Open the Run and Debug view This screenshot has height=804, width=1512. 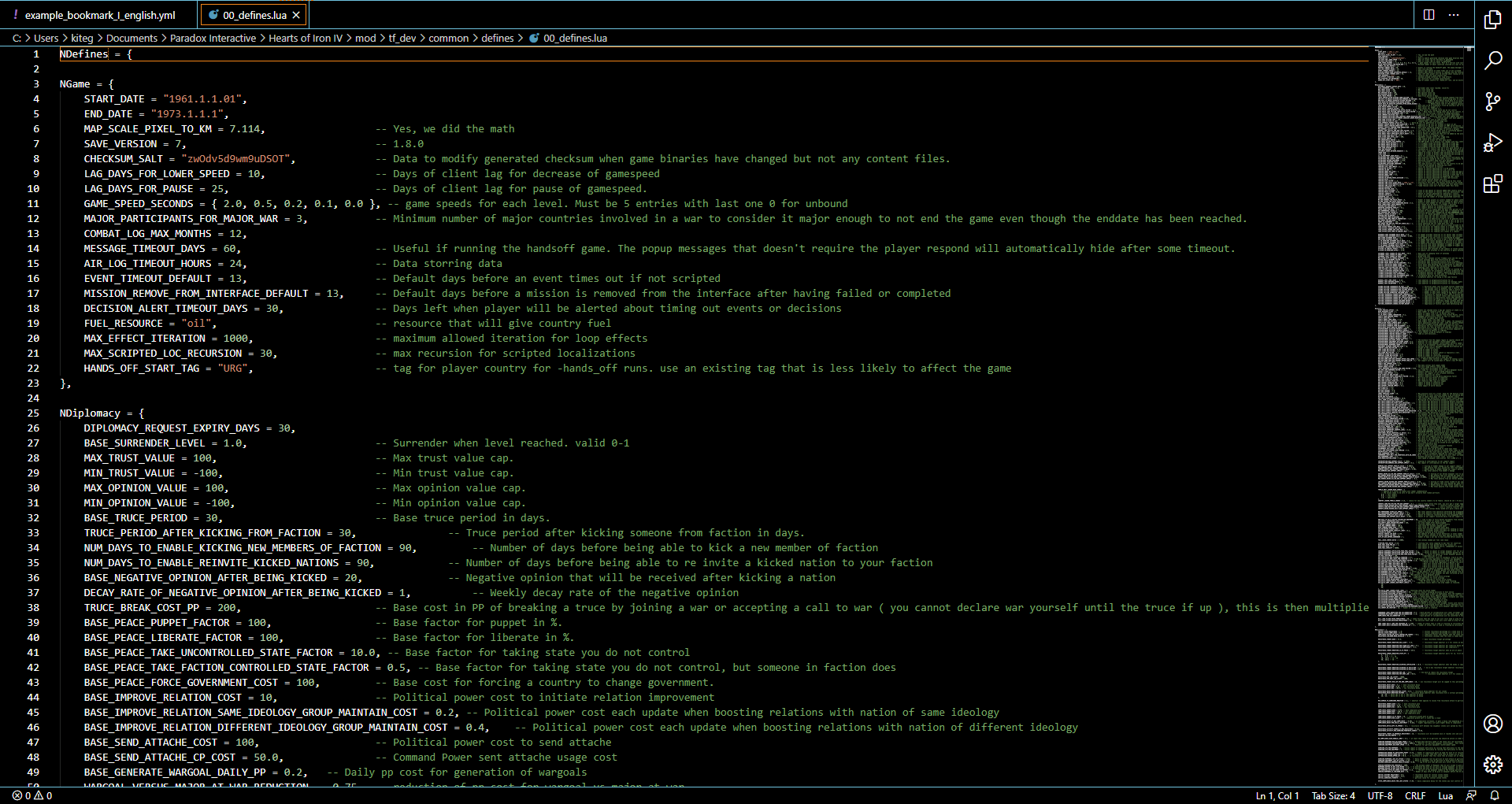pyautogui.click(x=1493, y=143)
